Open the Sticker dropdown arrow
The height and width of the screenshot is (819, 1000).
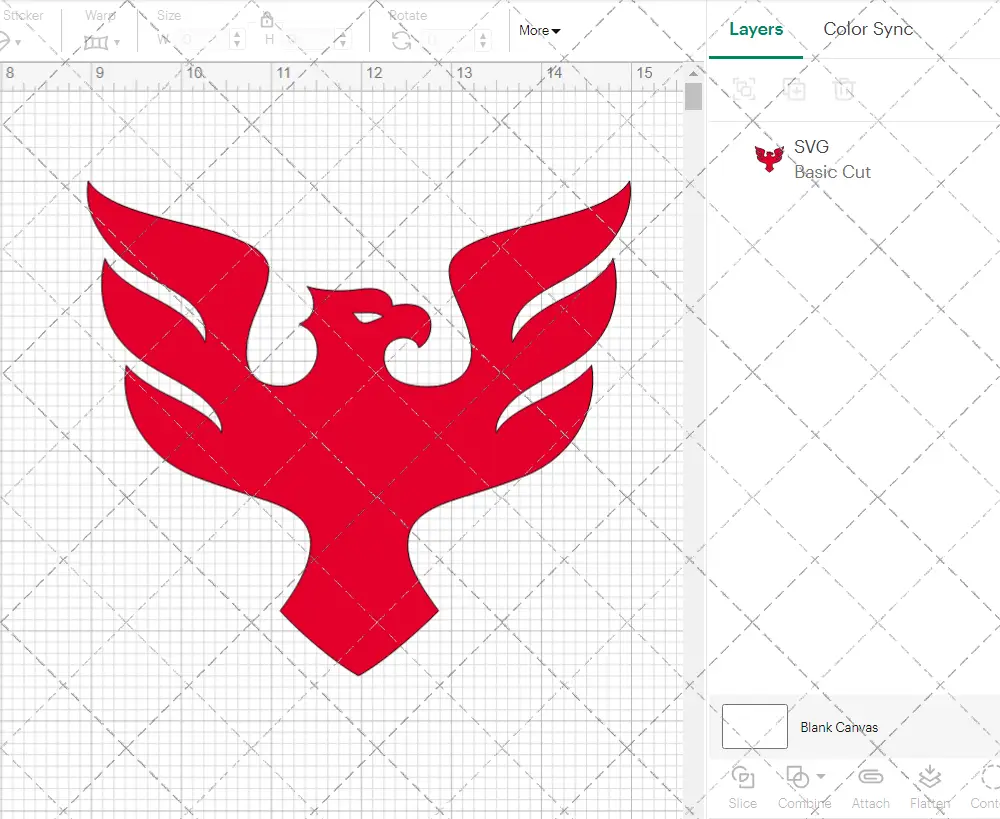coord(18,43)
